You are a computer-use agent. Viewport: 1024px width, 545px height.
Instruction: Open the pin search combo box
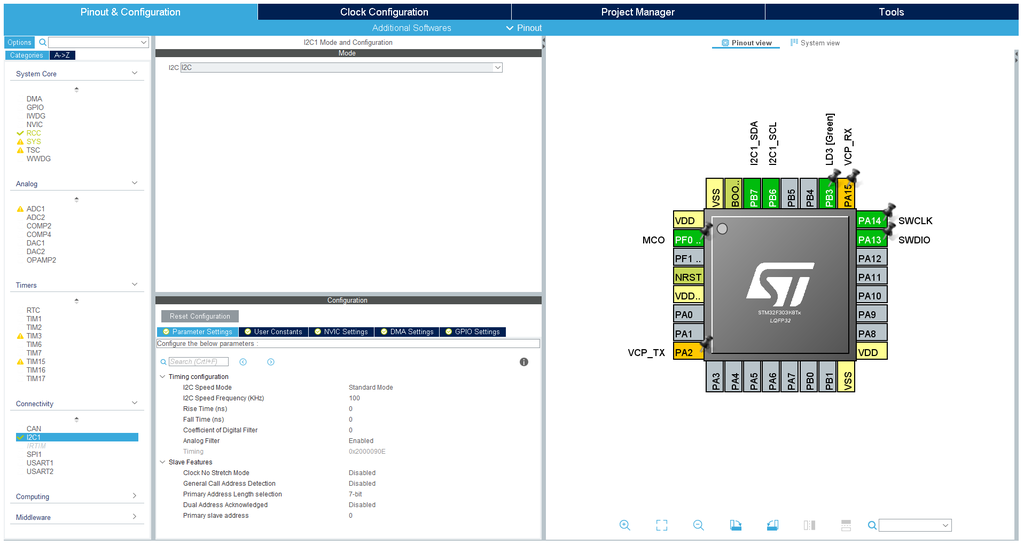click(915, 525)
